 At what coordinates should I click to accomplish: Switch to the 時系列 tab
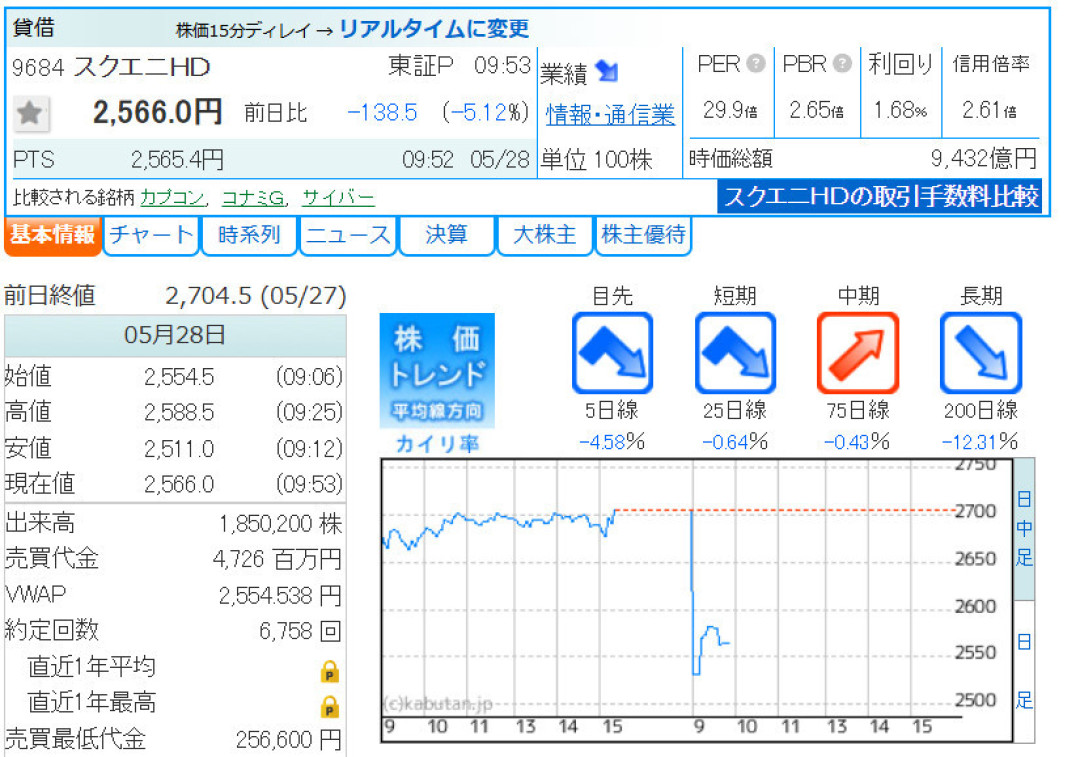coord(249,236)
